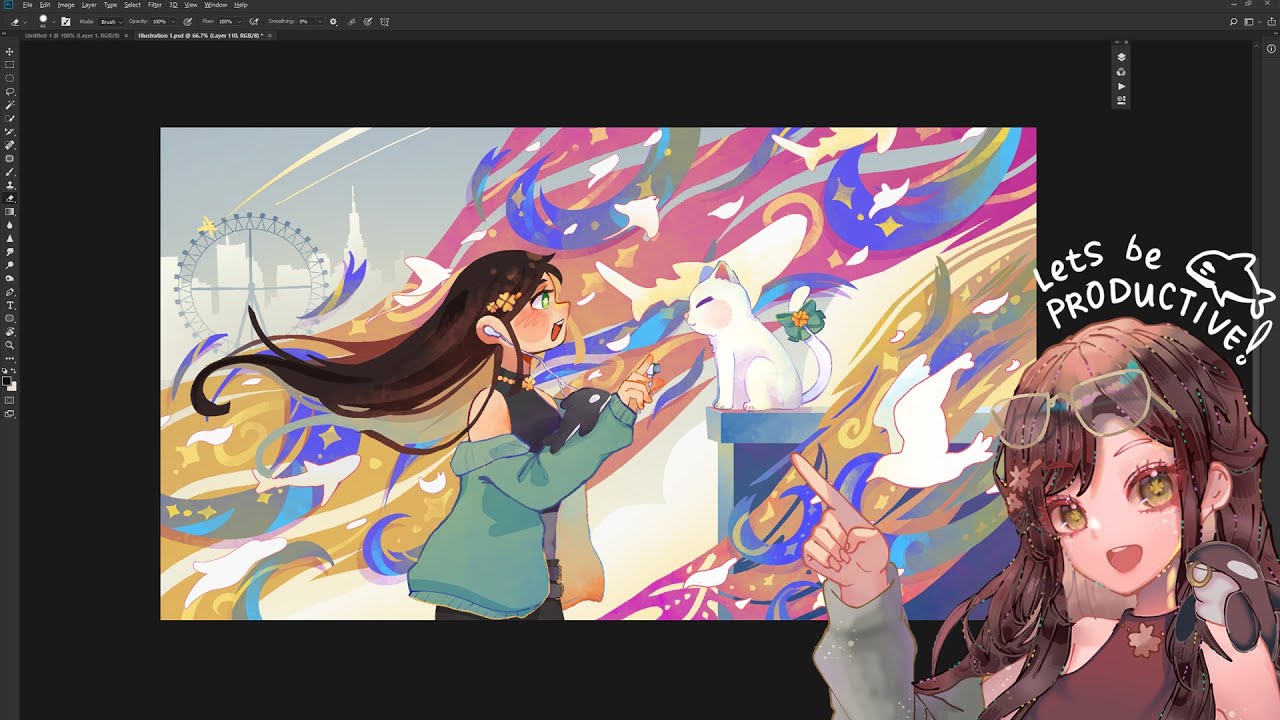Open the Layer menu
Screen dimensions: 1280x720
click(89, 5)
